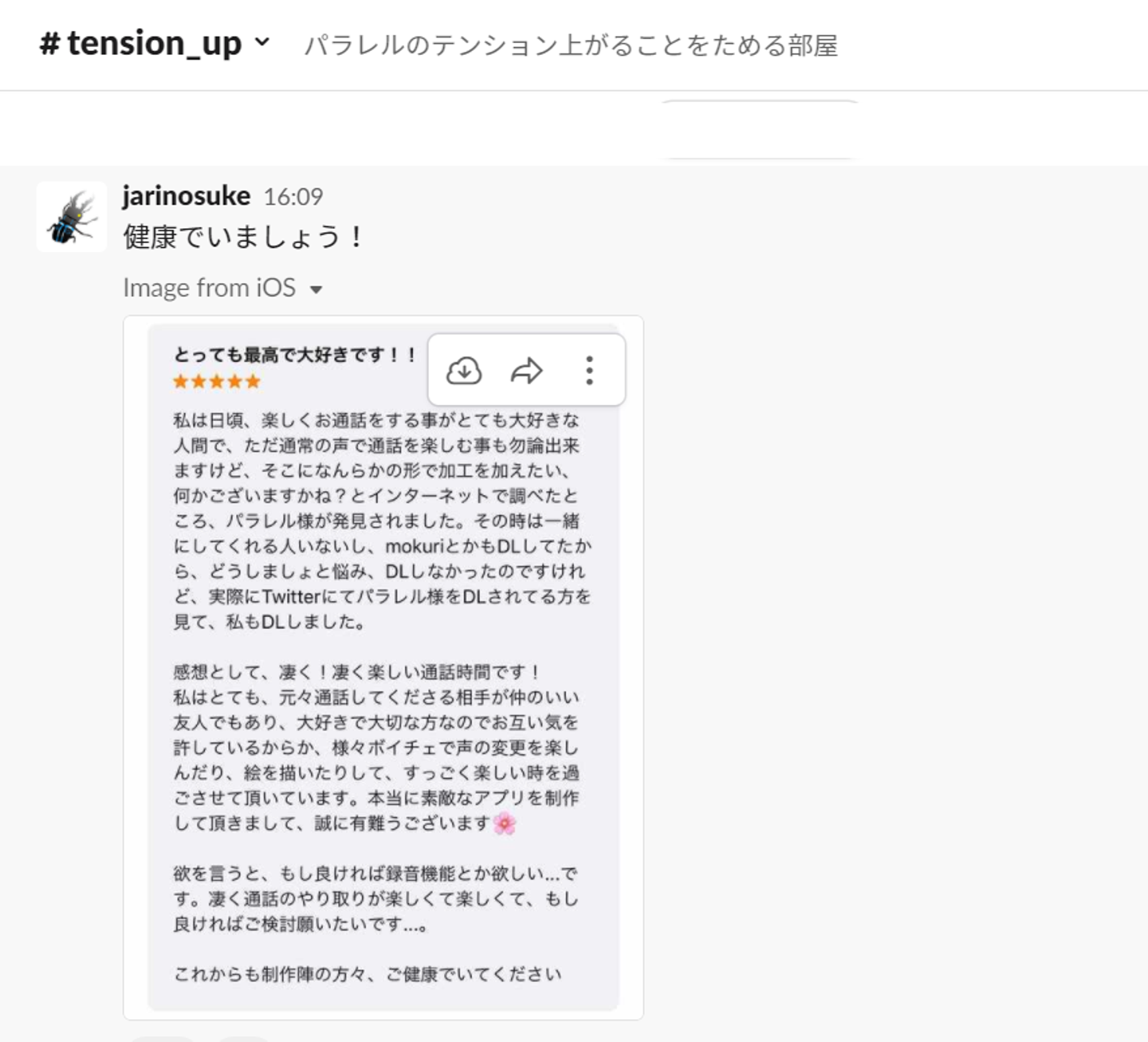Open the channel topic description
The height and width of the screenshot is (1042, 1148).
coord(570,45)
